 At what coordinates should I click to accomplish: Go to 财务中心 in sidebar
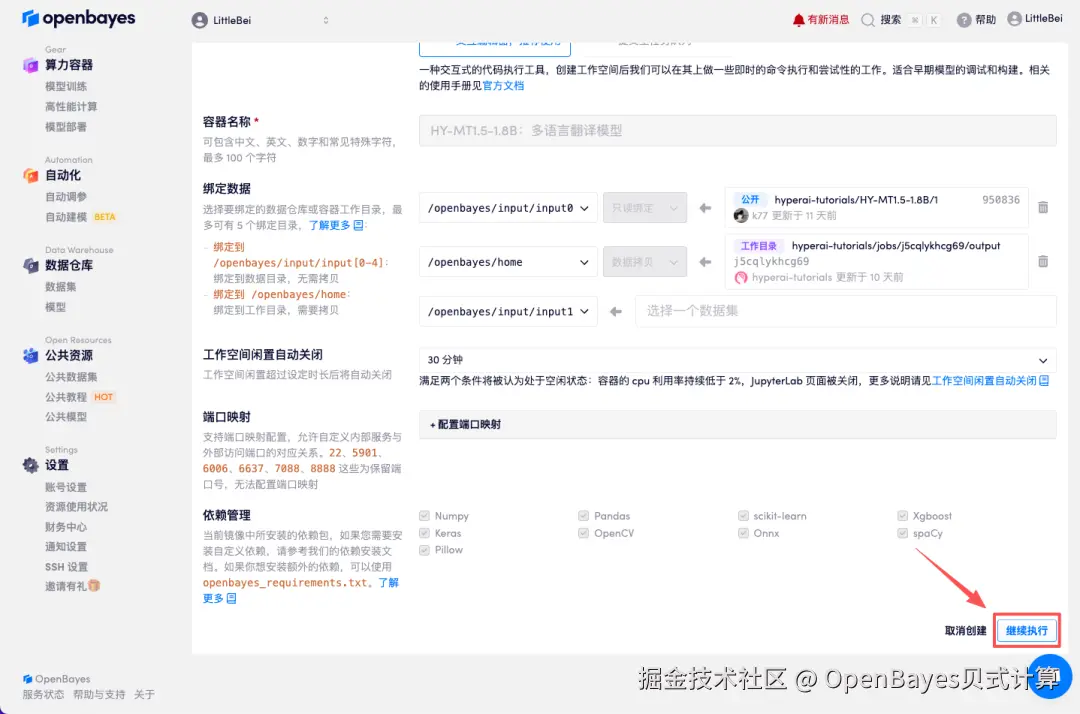(66, 527)
